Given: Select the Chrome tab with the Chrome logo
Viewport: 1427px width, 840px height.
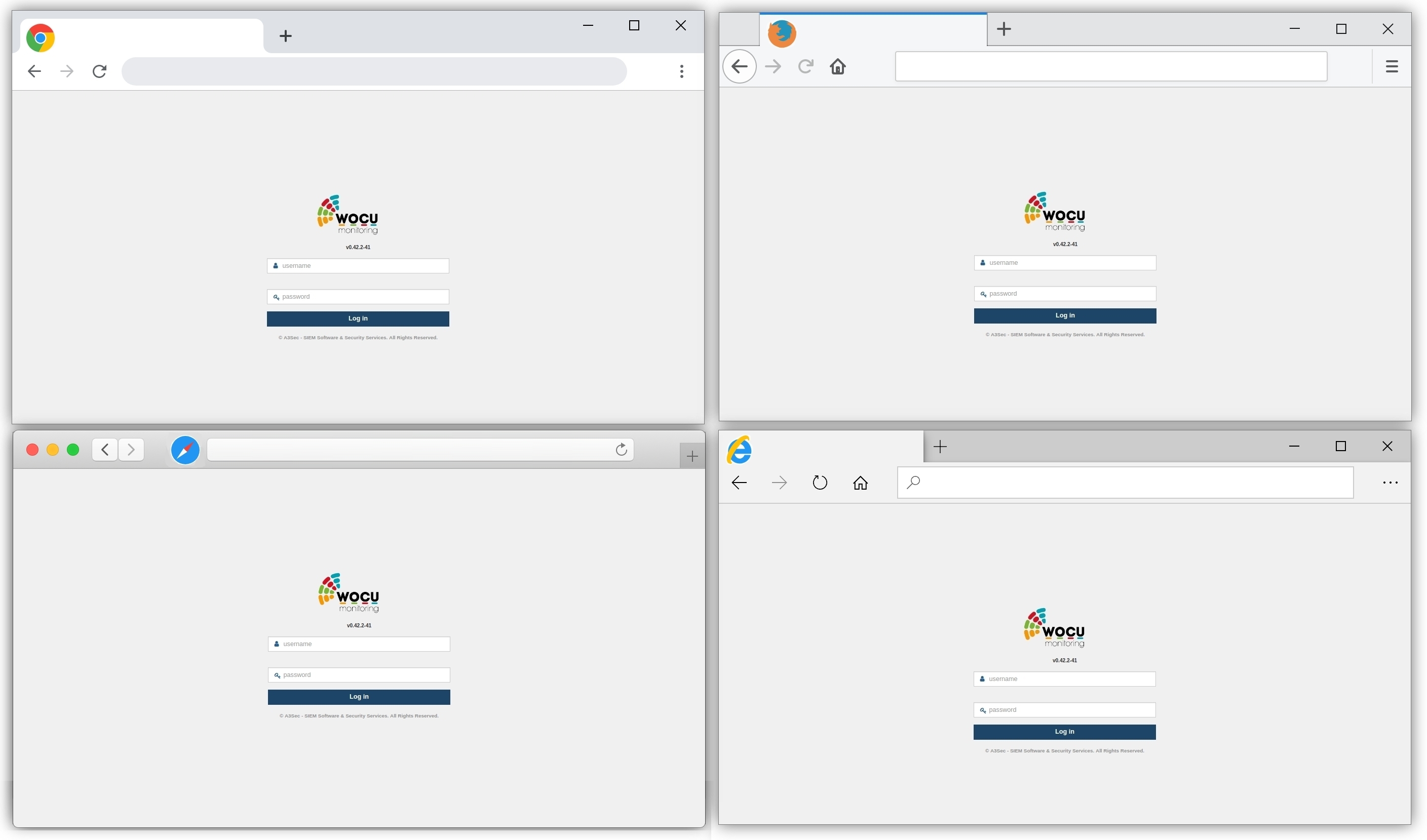Looking at the screenshot, I should coord(141,37).
